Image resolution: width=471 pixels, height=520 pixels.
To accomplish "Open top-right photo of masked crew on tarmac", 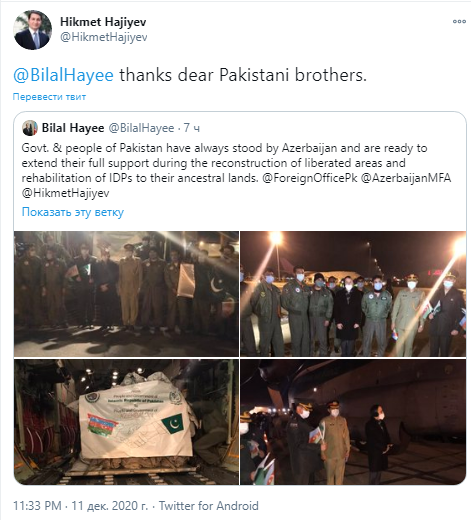I will 353,294.
